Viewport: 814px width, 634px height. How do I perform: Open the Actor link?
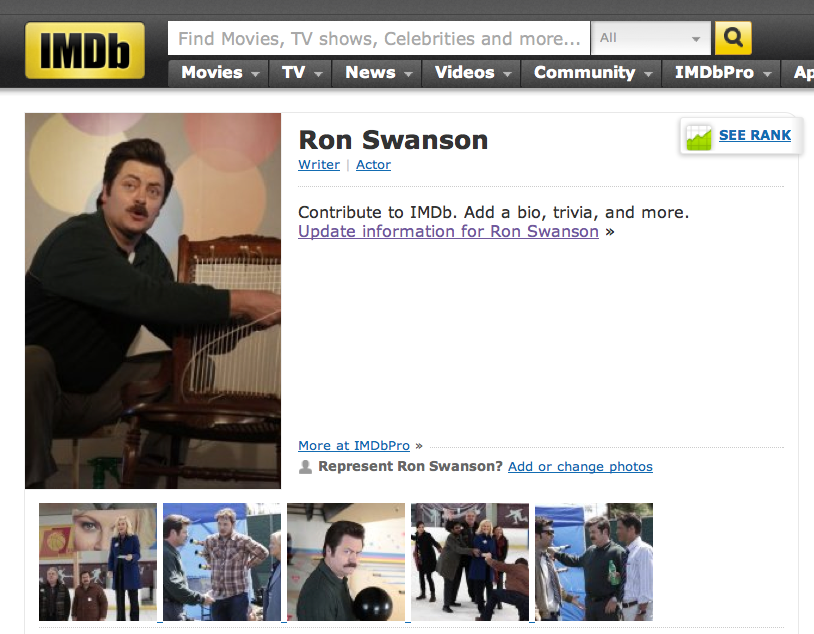pos(373,165)
